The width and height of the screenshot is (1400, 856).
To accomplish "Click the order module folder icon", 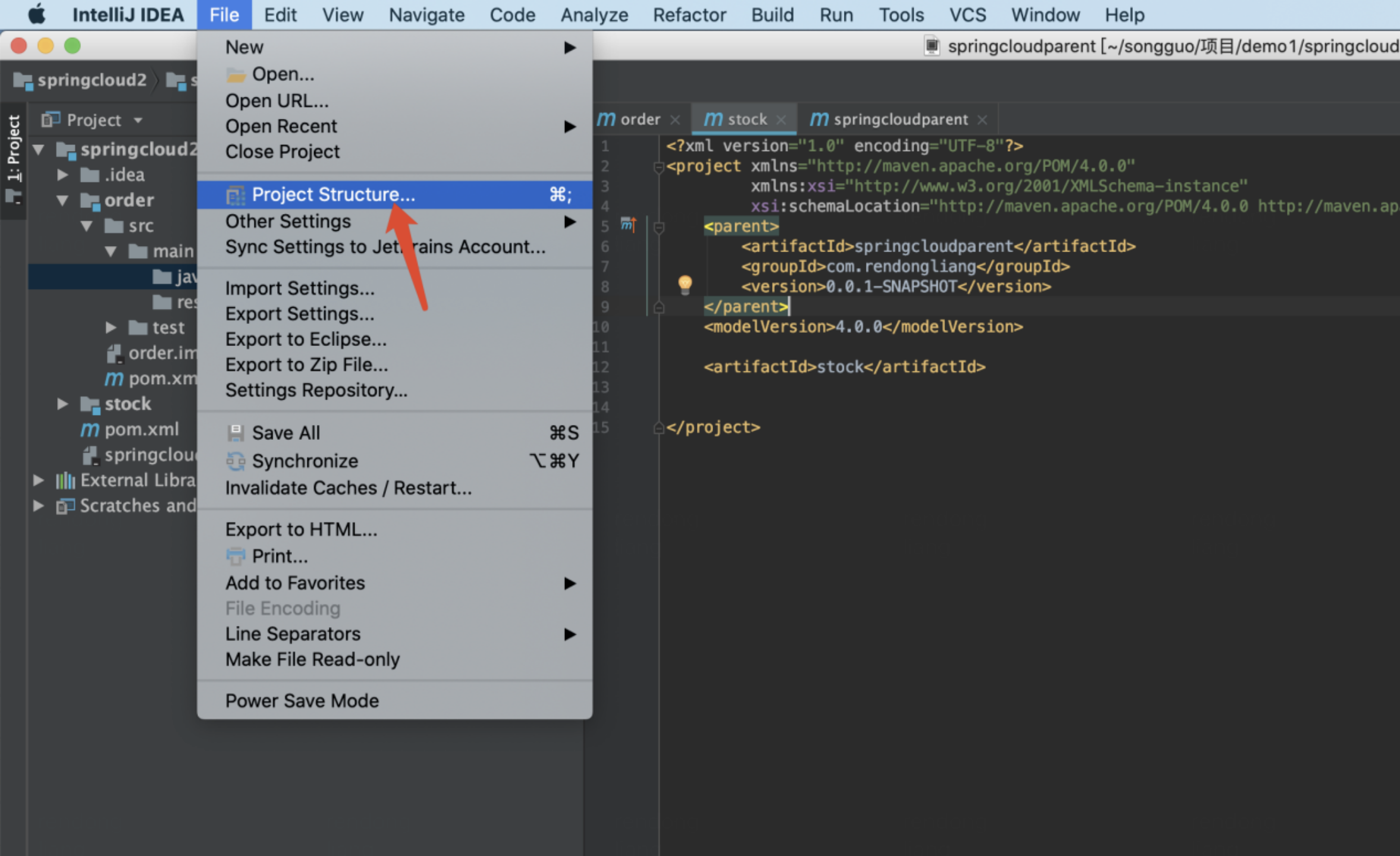I will [x=90, y=201].
